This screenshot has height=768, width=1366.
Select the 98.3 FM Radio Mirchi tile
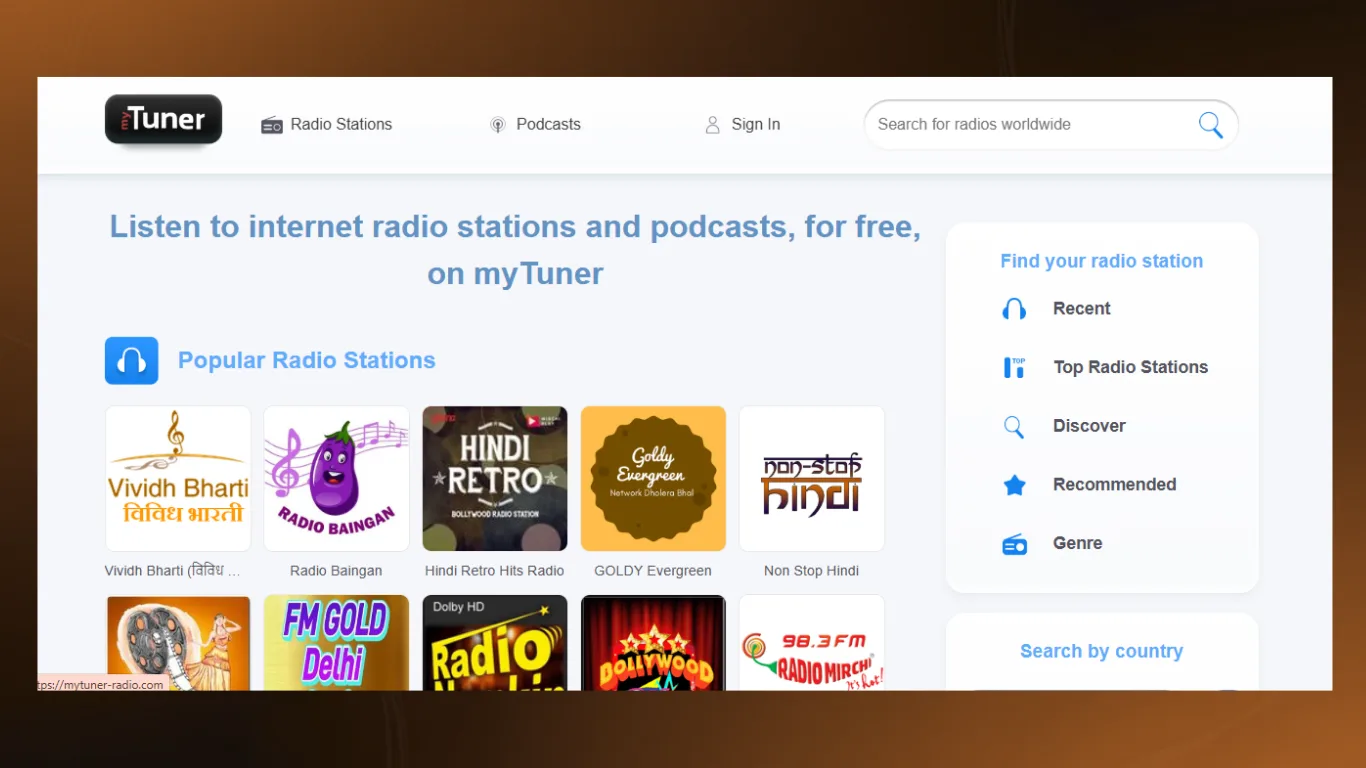(x=811, y=642)
